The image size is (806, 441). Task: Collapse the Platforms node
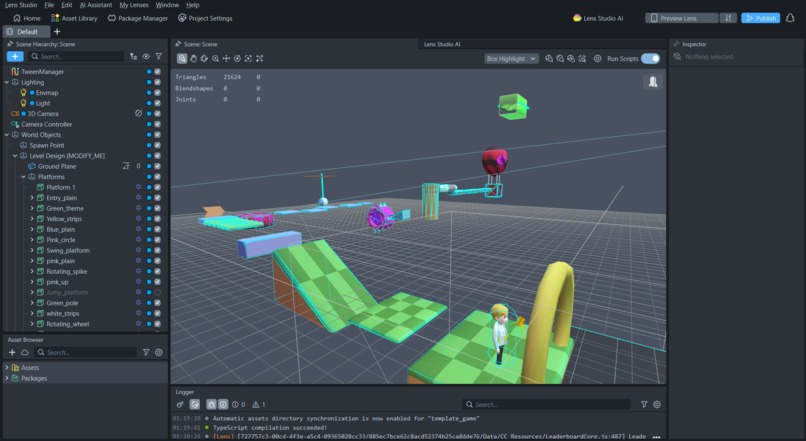tap(23, 177)
